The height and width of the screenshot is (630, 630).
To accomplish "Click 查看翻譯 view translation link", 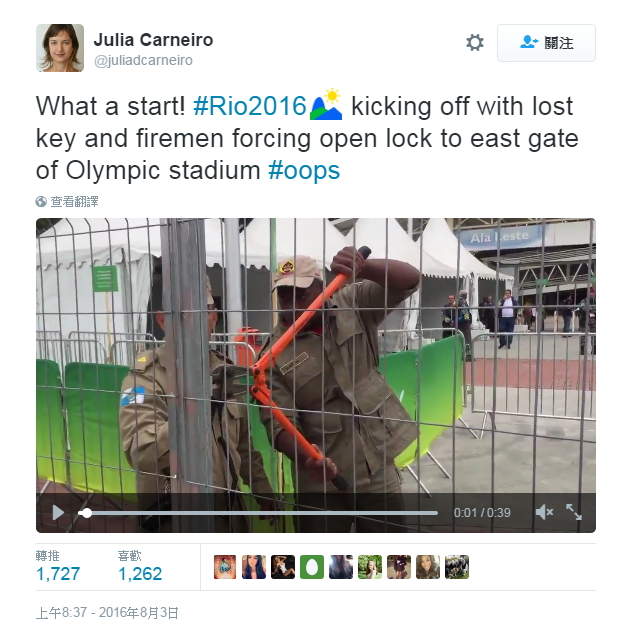I will click(74, 202).
